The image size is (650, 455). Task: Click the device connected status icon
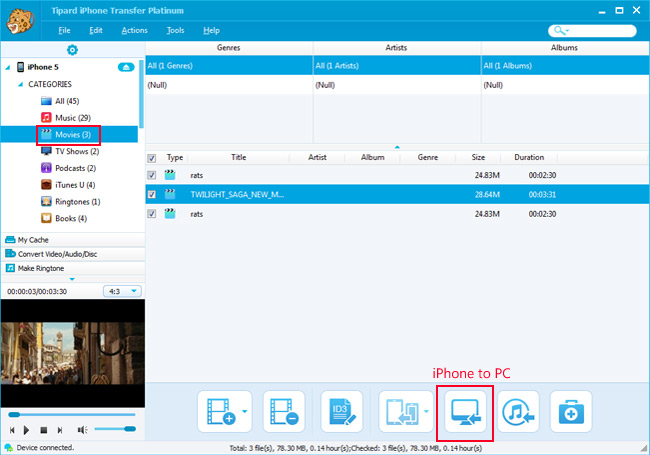click(x=8, y=448)
